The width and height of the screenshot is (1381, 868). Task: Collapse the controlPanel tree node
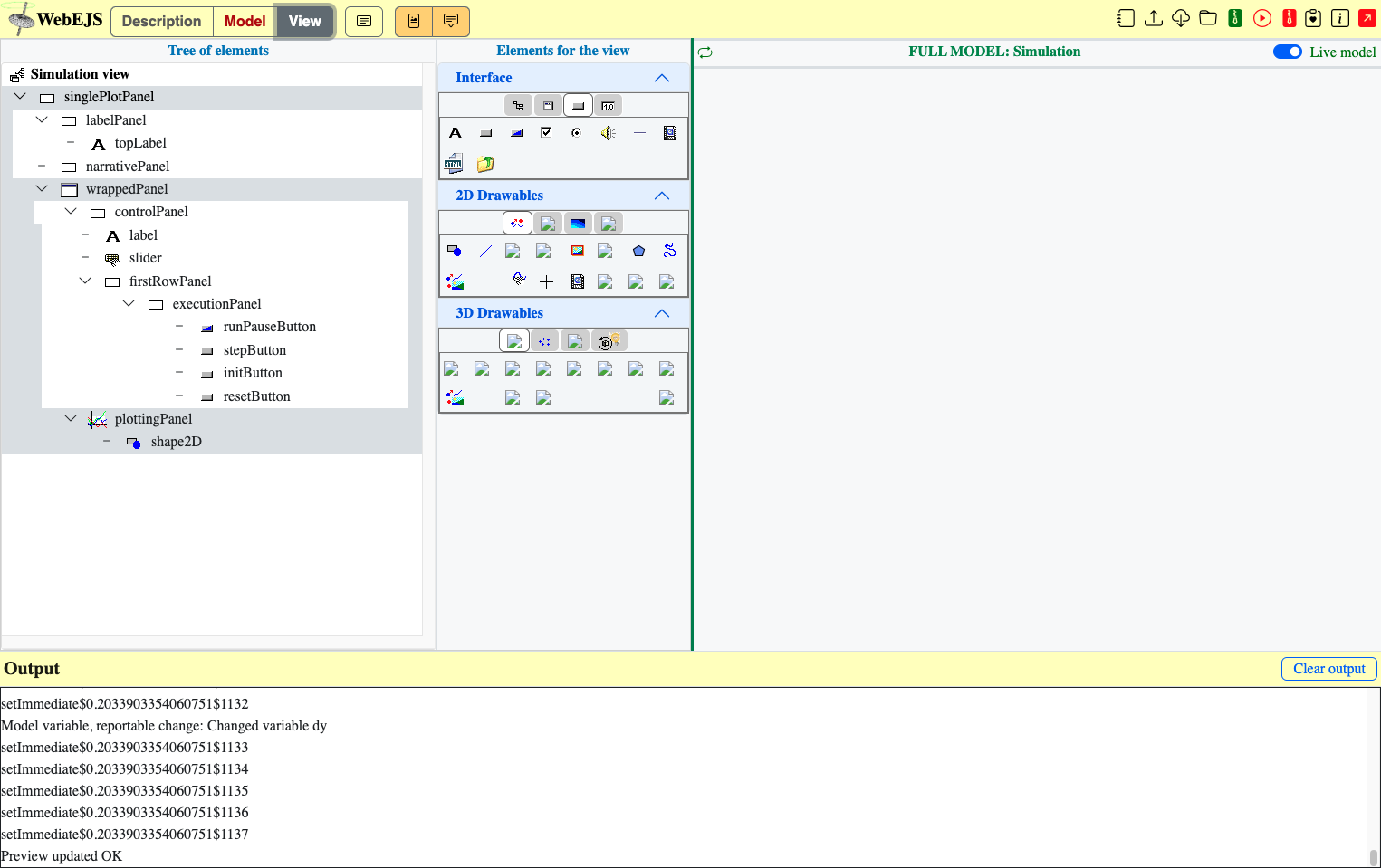point(71,211)
